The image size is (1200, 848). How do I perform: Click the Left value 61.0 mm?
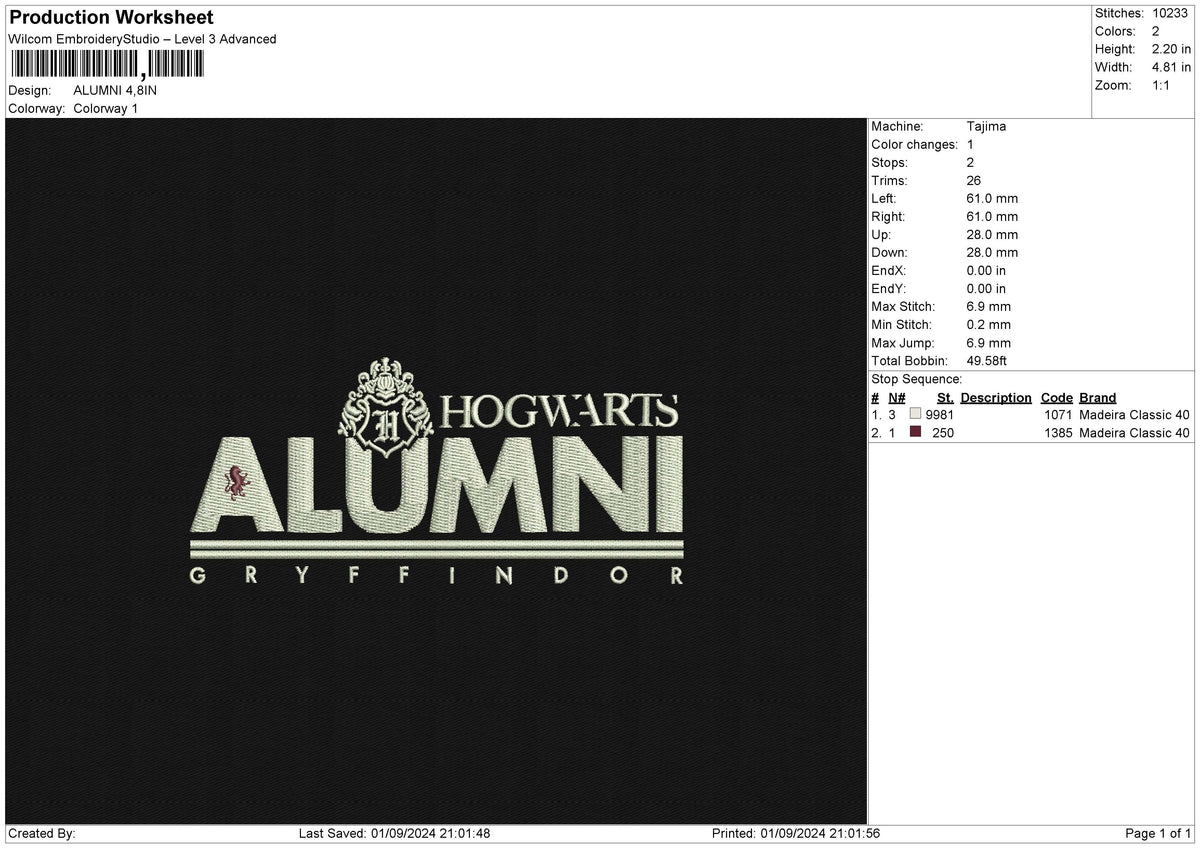pos(992,198)
